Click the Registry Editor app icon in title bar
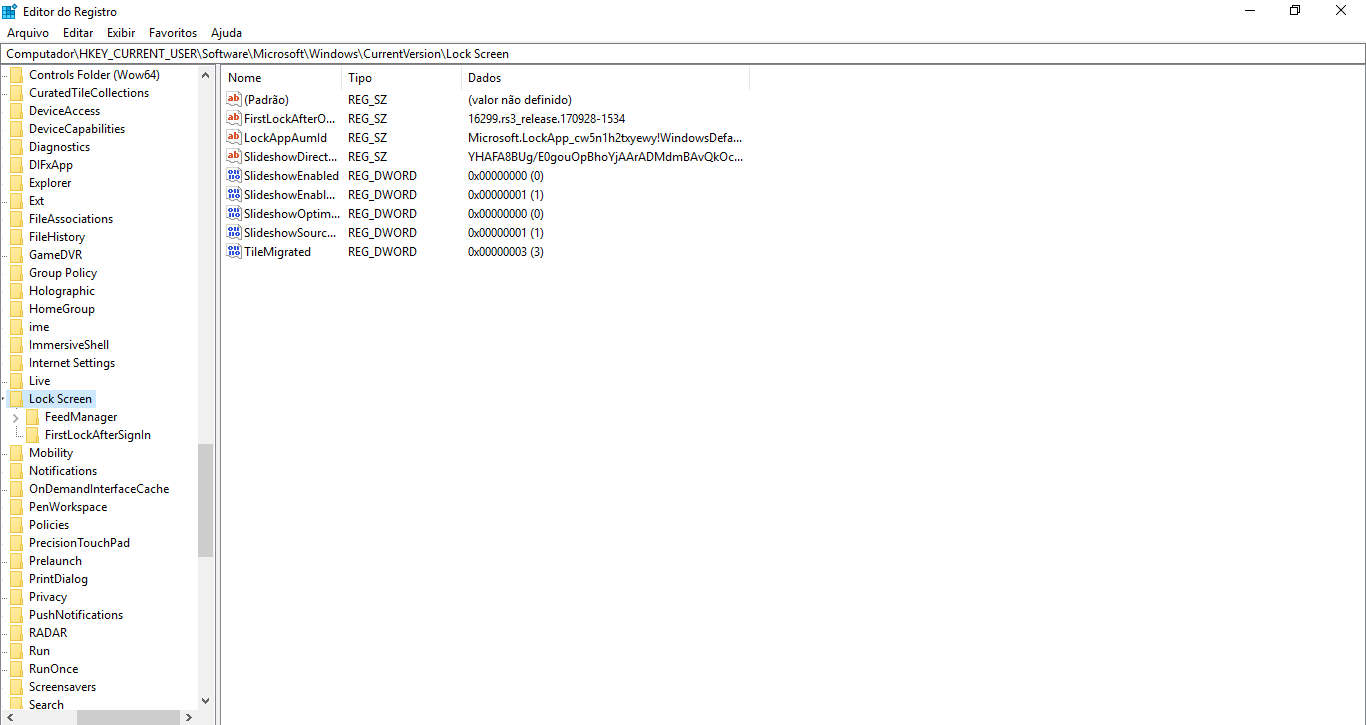The height and width of the screenshot is (725, 1366). [9, 11]
